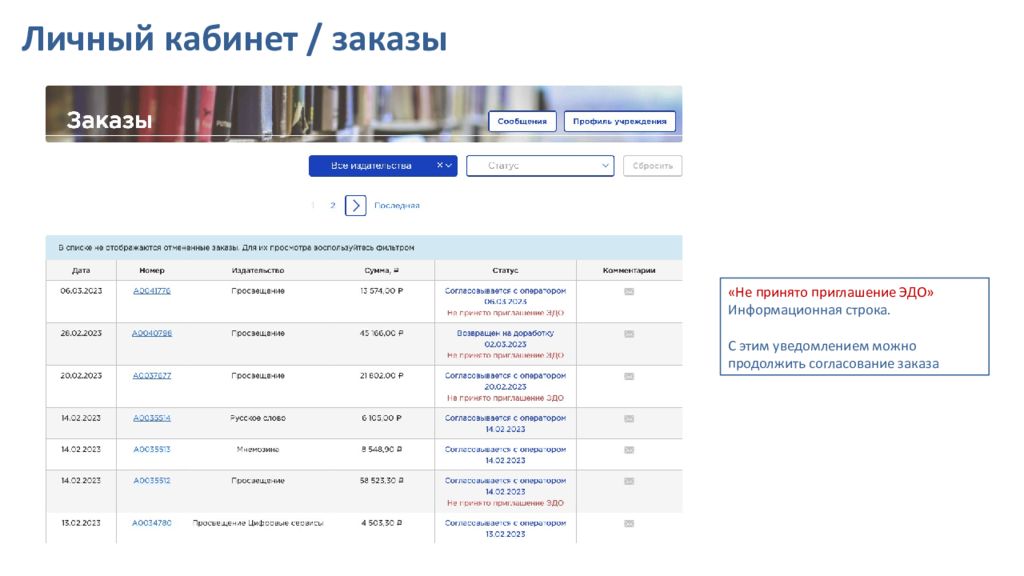
Task: Click the Номер column header
Action: pos(152,270)
